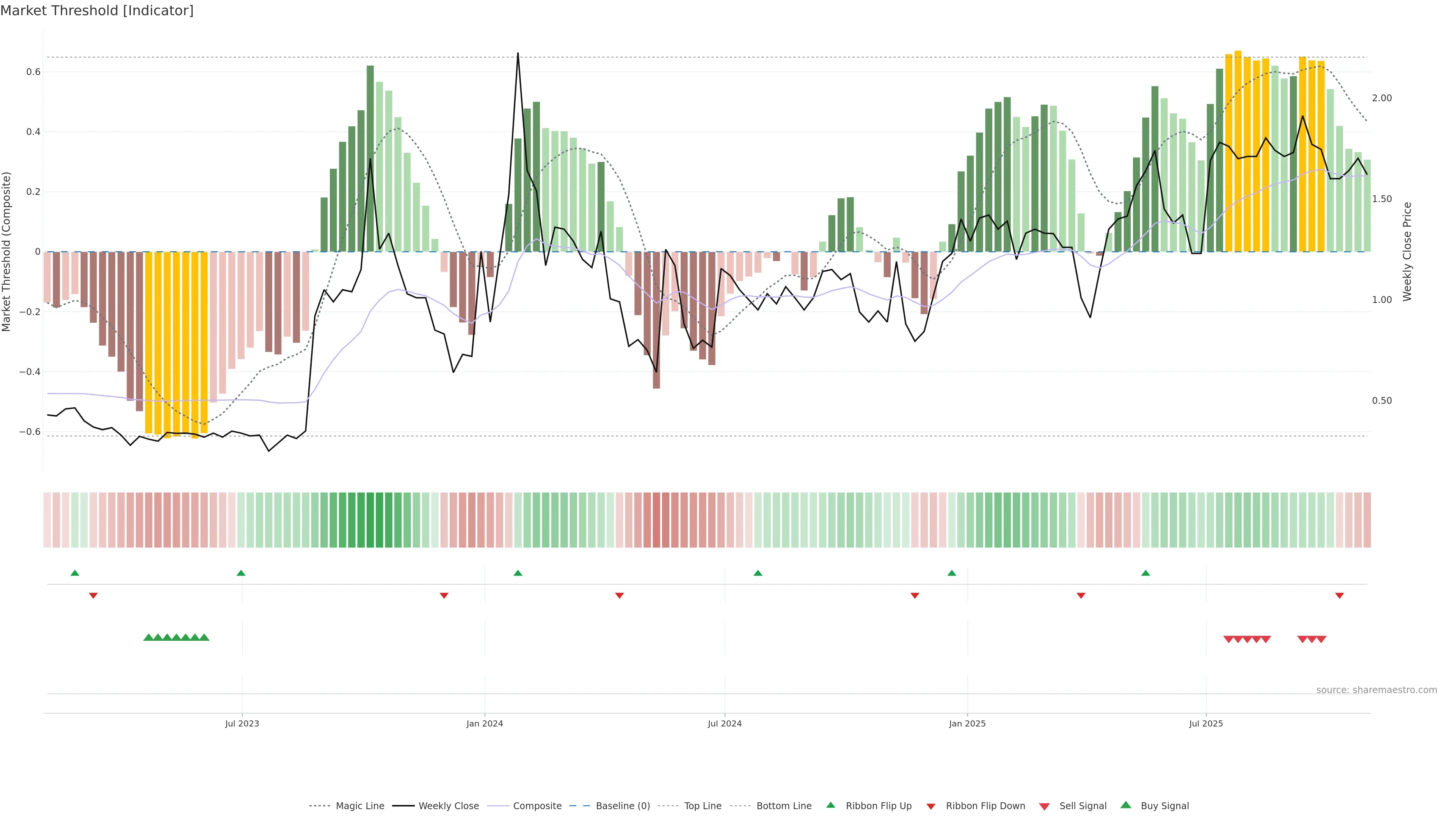Click the red flip-down marker left of Jan 2024
This screenshot has width=1456, height=819.
[x=444, y=596]
